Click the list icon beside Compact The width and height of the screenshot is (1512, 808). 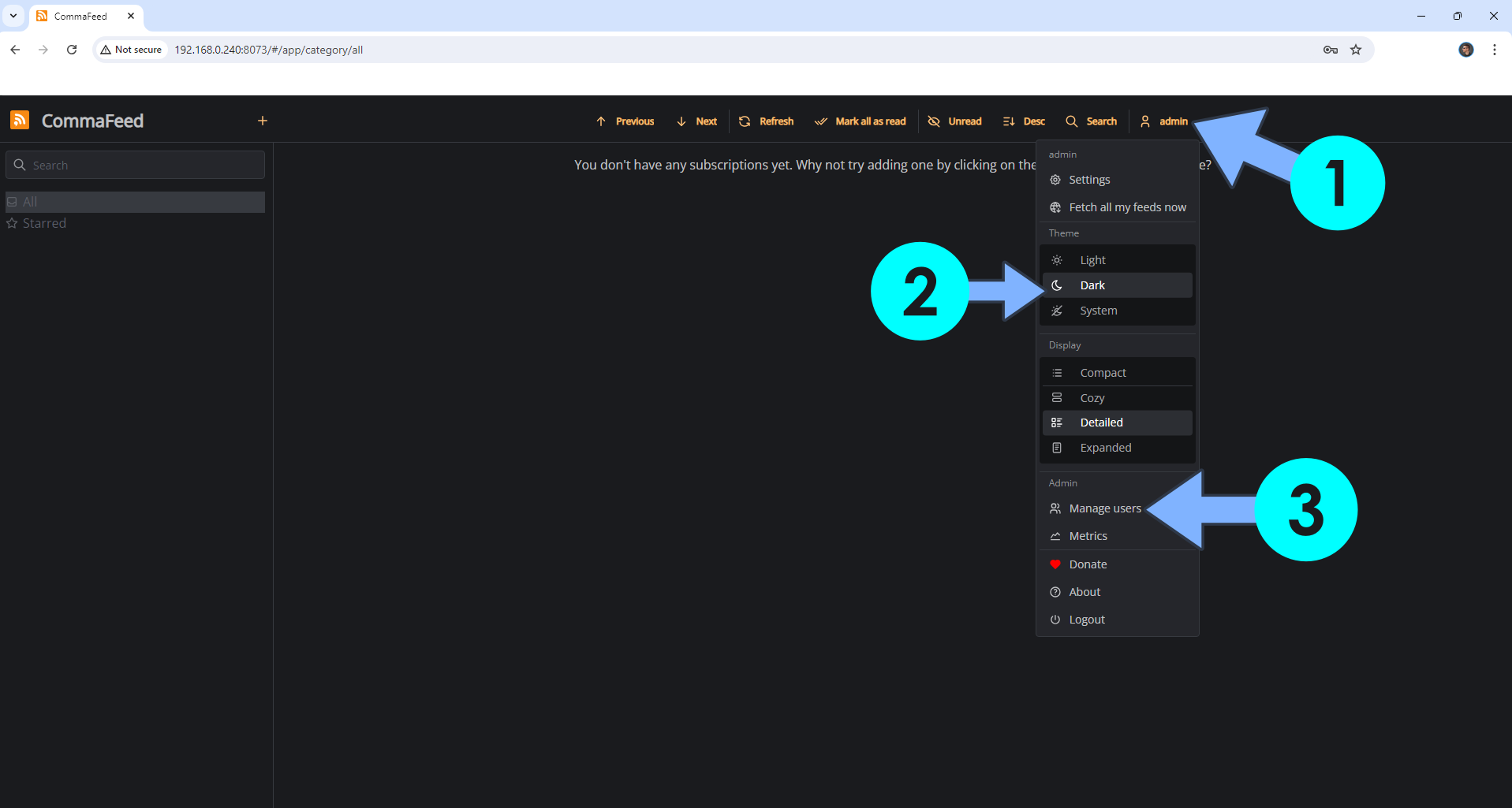(x=1057, y=373)
